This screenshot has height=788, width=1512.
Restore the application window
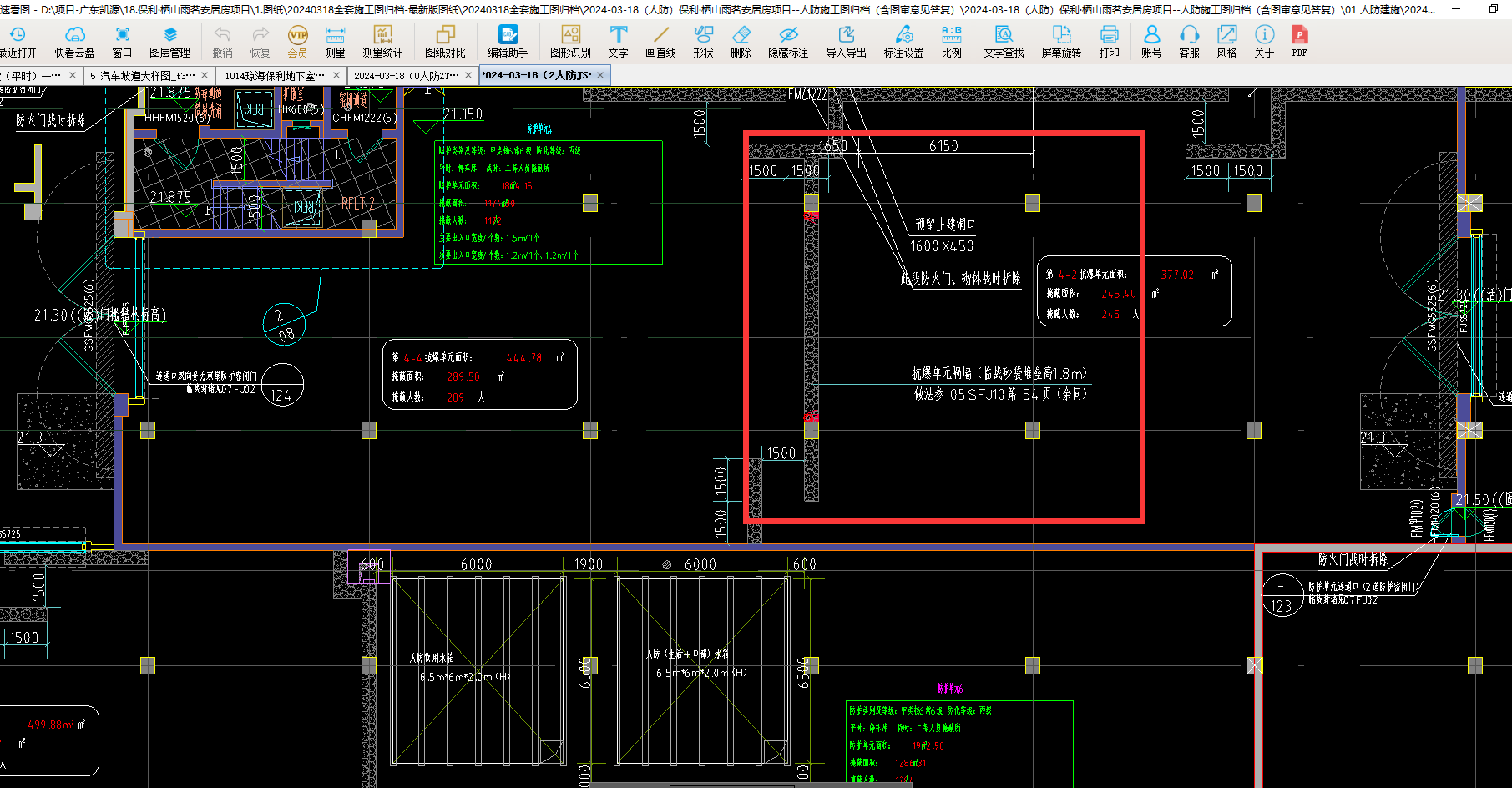[1493, 9]
